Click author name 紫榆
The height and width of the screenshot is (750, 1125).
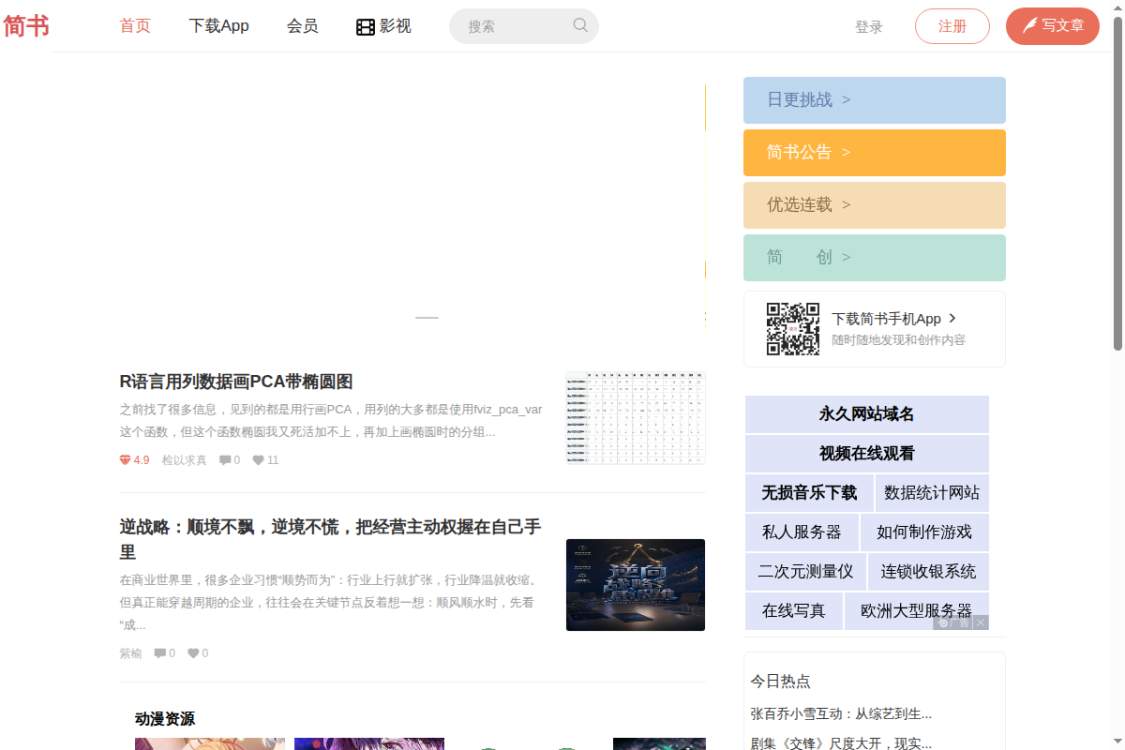point(131,653)
